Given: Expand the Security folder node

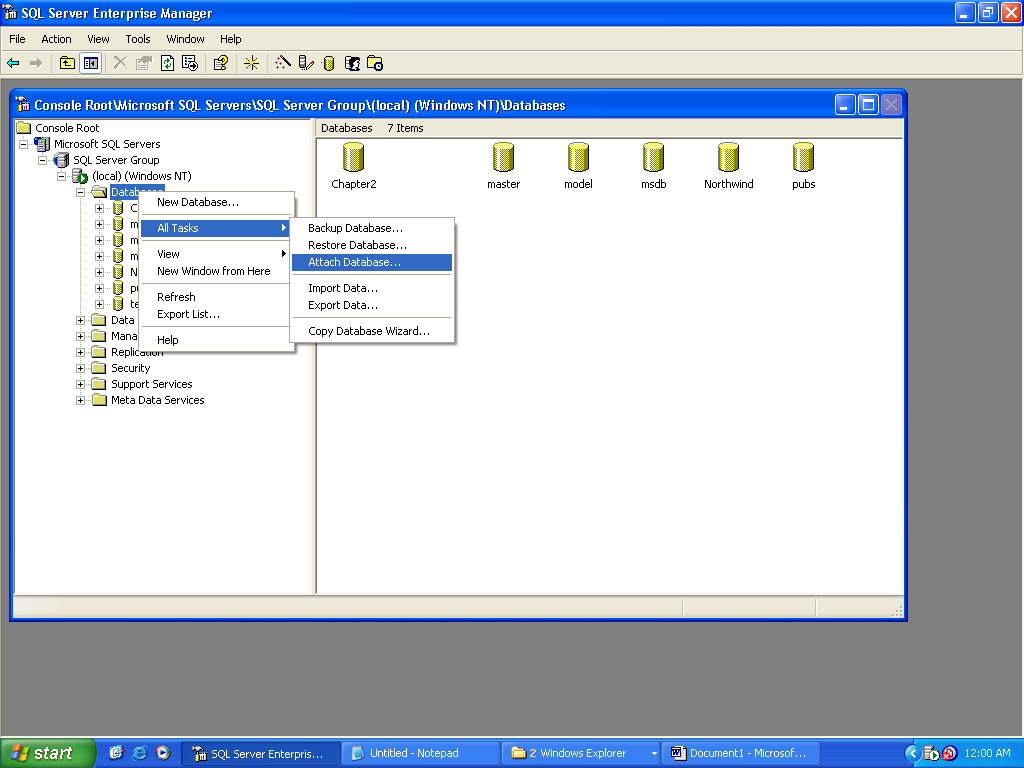Looking at the screenshot, I should pyautogui.click(x=81, y=368).
